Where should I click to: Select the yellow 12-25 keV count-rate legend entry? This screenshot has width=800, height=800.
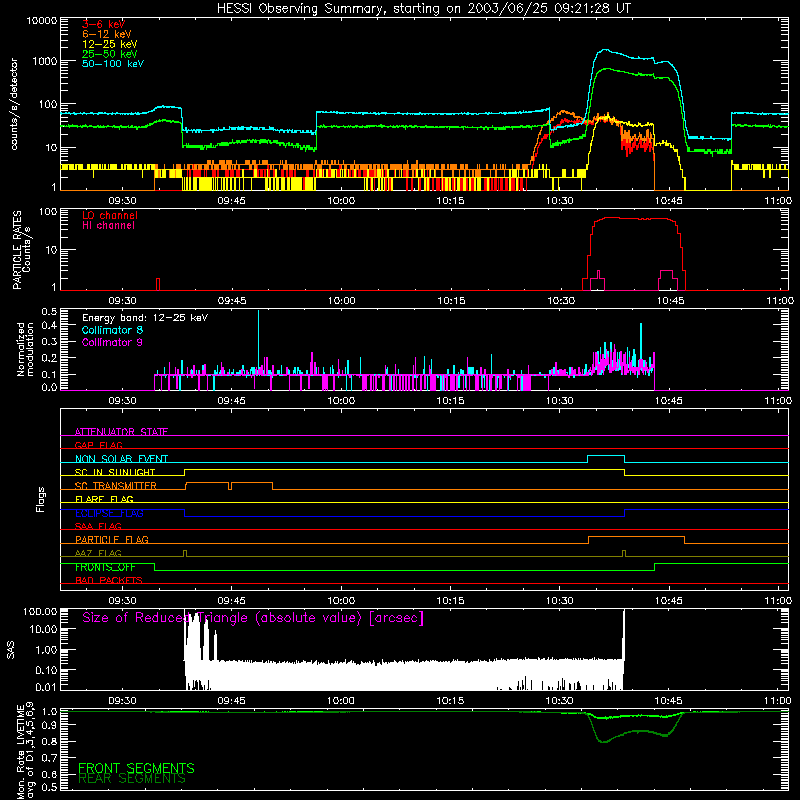coord(110,44)
